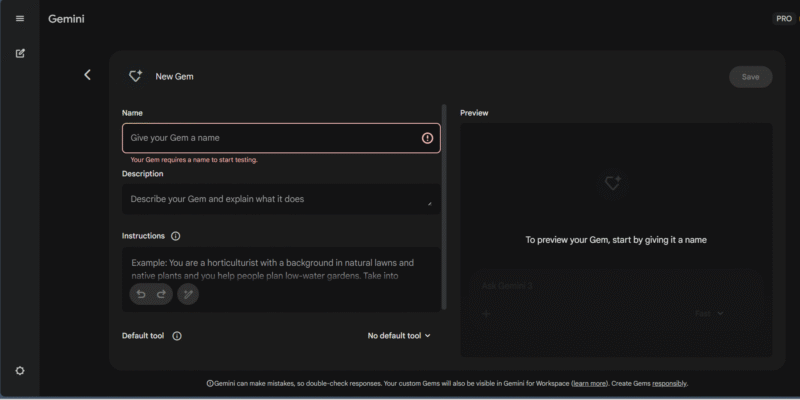Image resolution: width=800 pixels, height=400 pixels.
Task: Rewrite instructions with the magic wand icon
Action: [x=188, y=294]
